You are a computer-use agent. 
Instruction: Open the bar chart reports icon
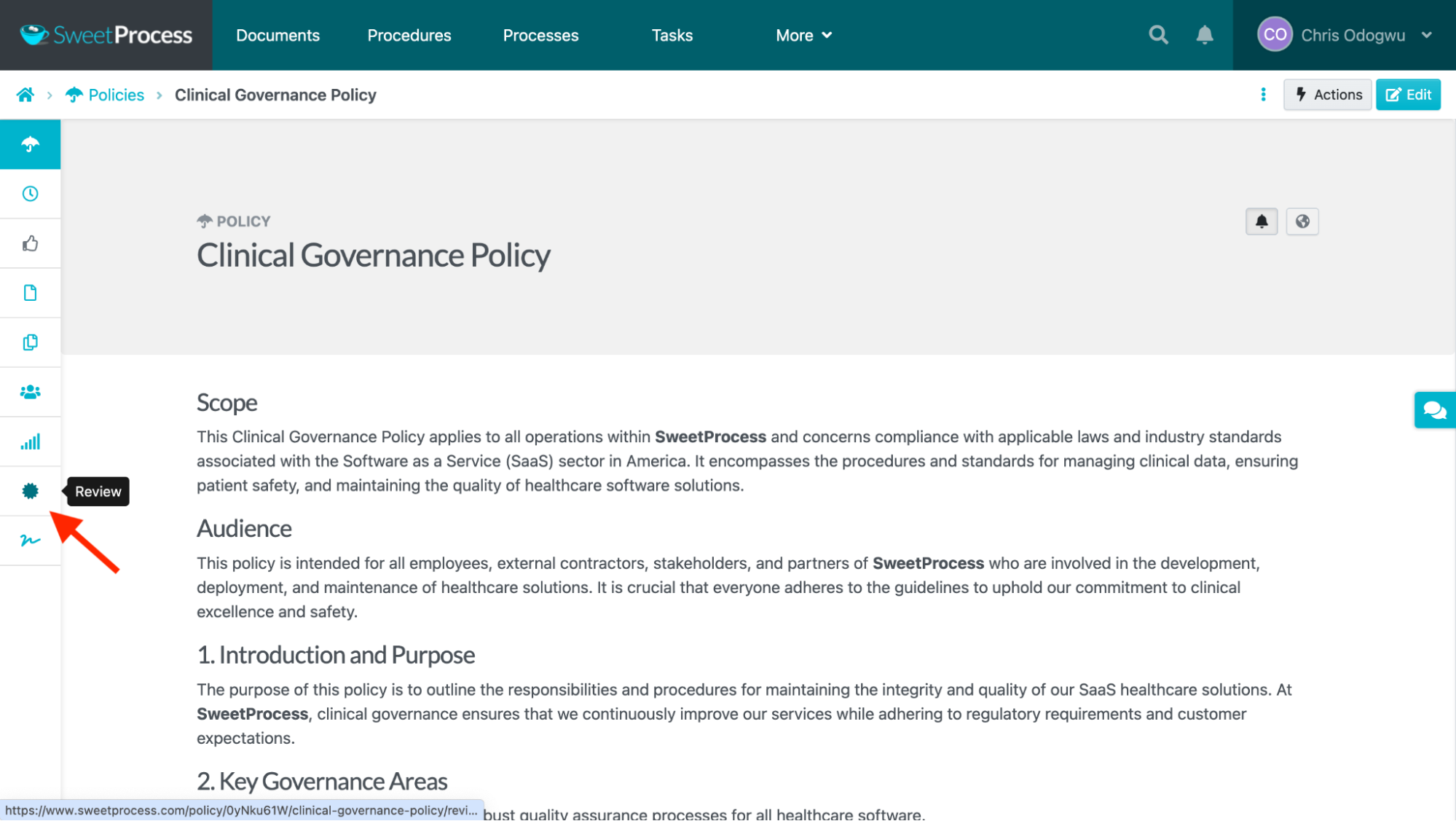tap(30, 441)
